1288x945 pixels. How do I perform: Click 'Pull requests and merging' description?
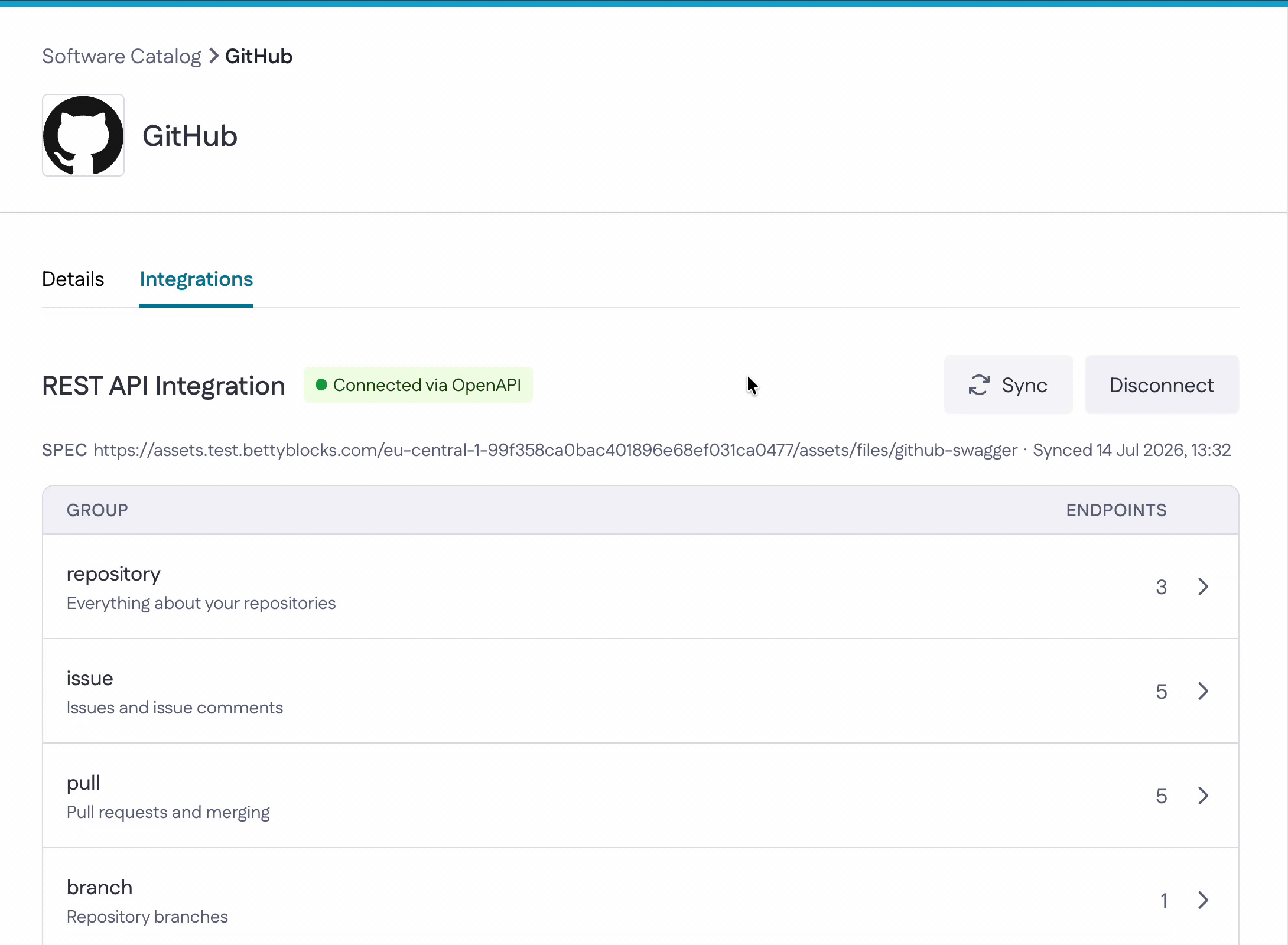[x=168, y=812]
